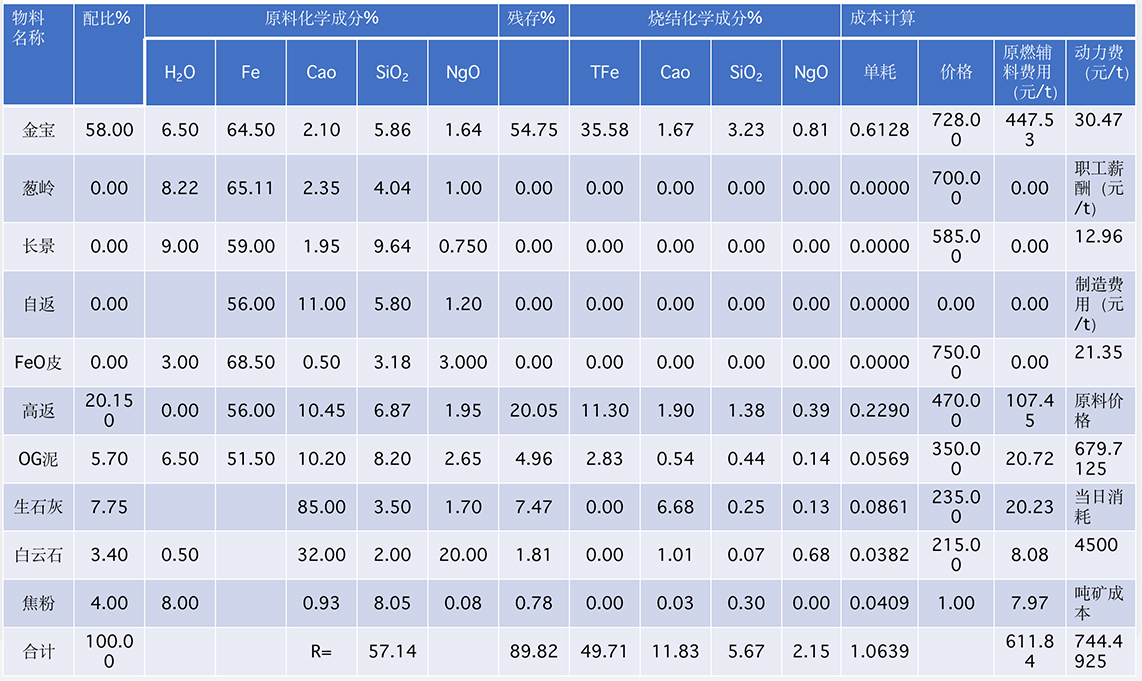Select the 1.0639 total 单耗 cell
Screen dimensions: 1142x681
pos(879,652)
